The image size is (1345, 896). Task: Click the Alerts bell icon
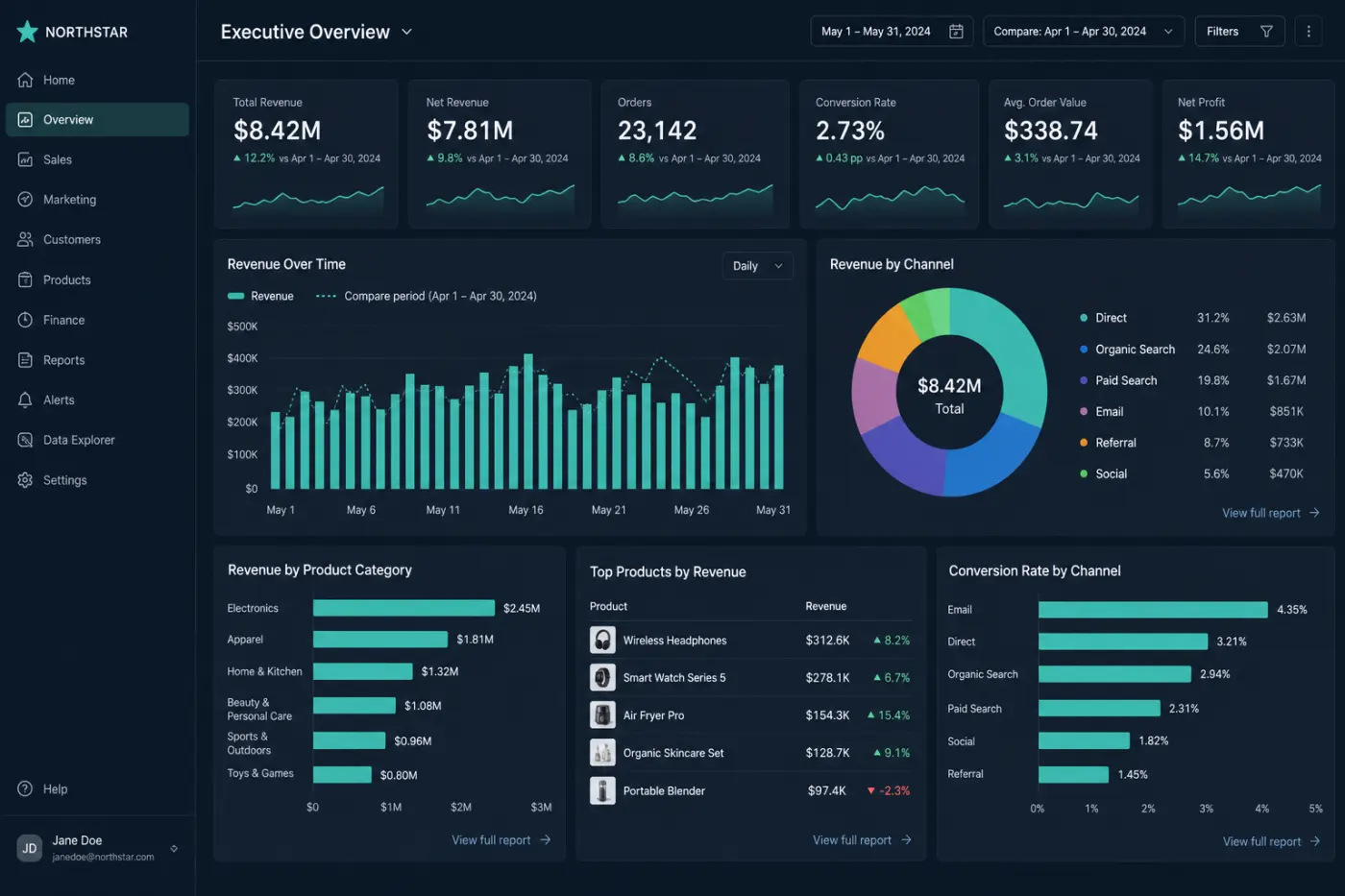[x=25, y=400]
